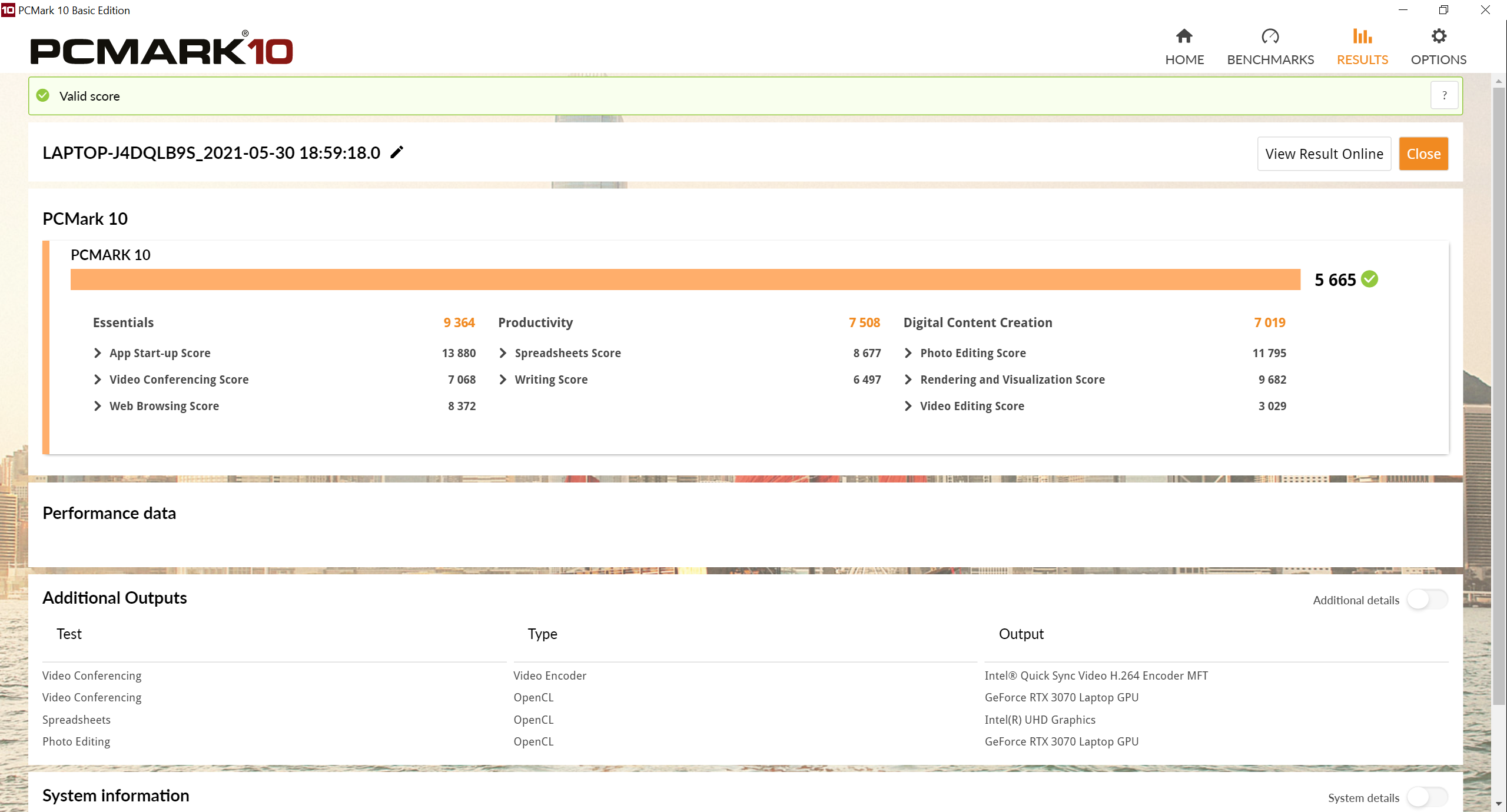Click the Video Editing value 3 029
Screen dimensions: 1507x812
click(1272, 406)
